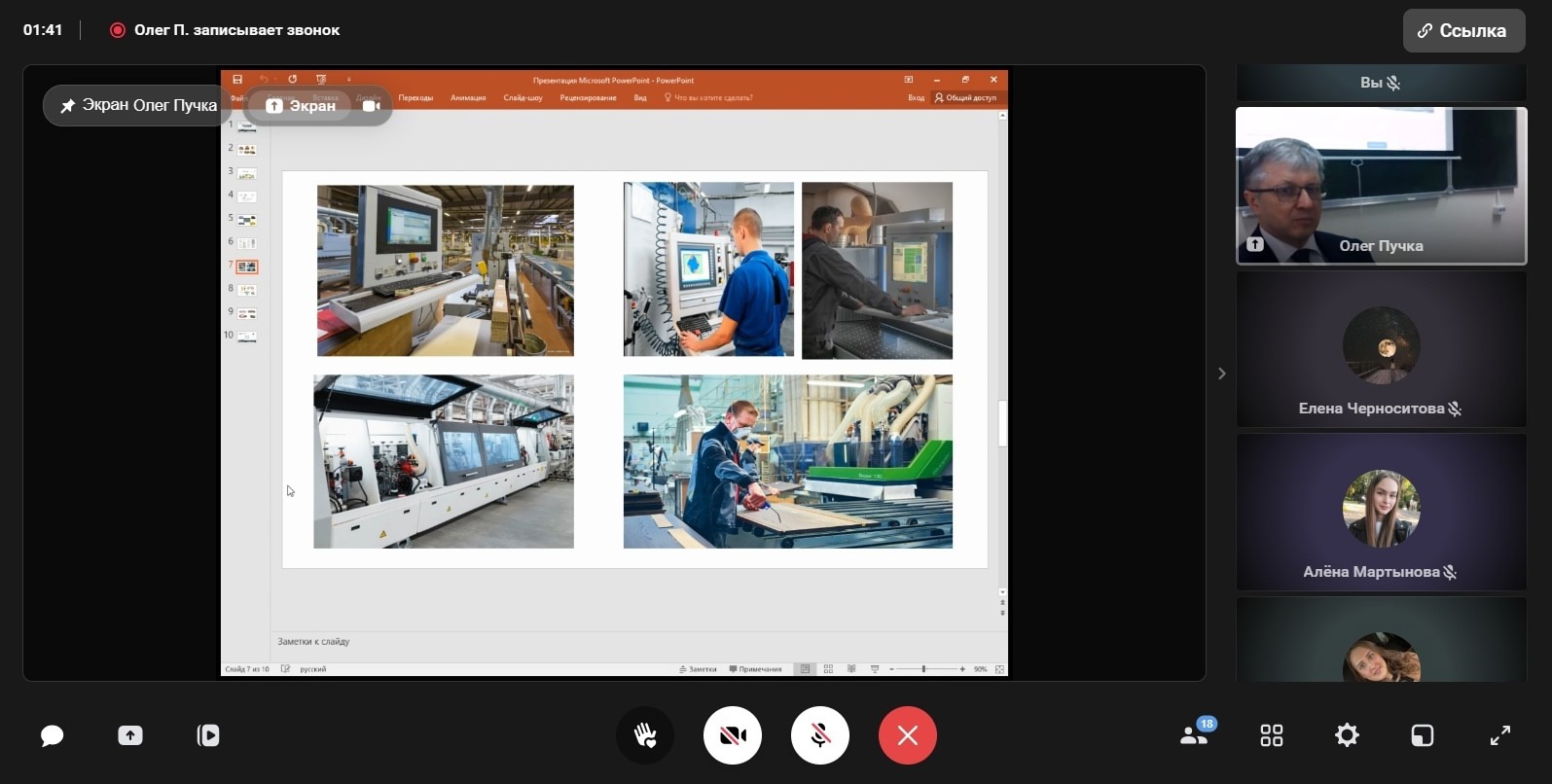The width and height of the screenshot is (1552, 784).
Task: Toggle Примечания button in status bar
Action: pyautogui.click(x=755, y=669)
